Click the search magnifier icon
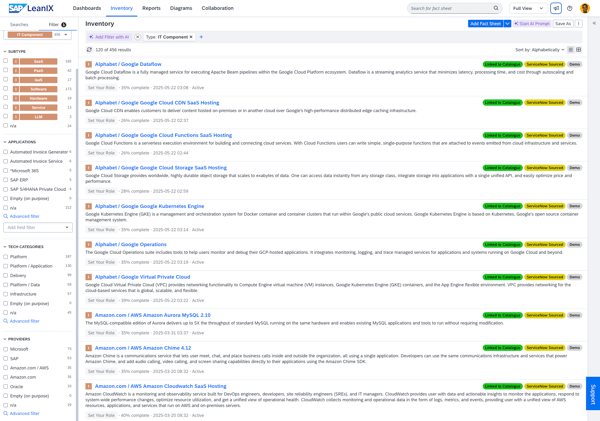600x421 pixels. pyautogui.click(x=496, y=8)
